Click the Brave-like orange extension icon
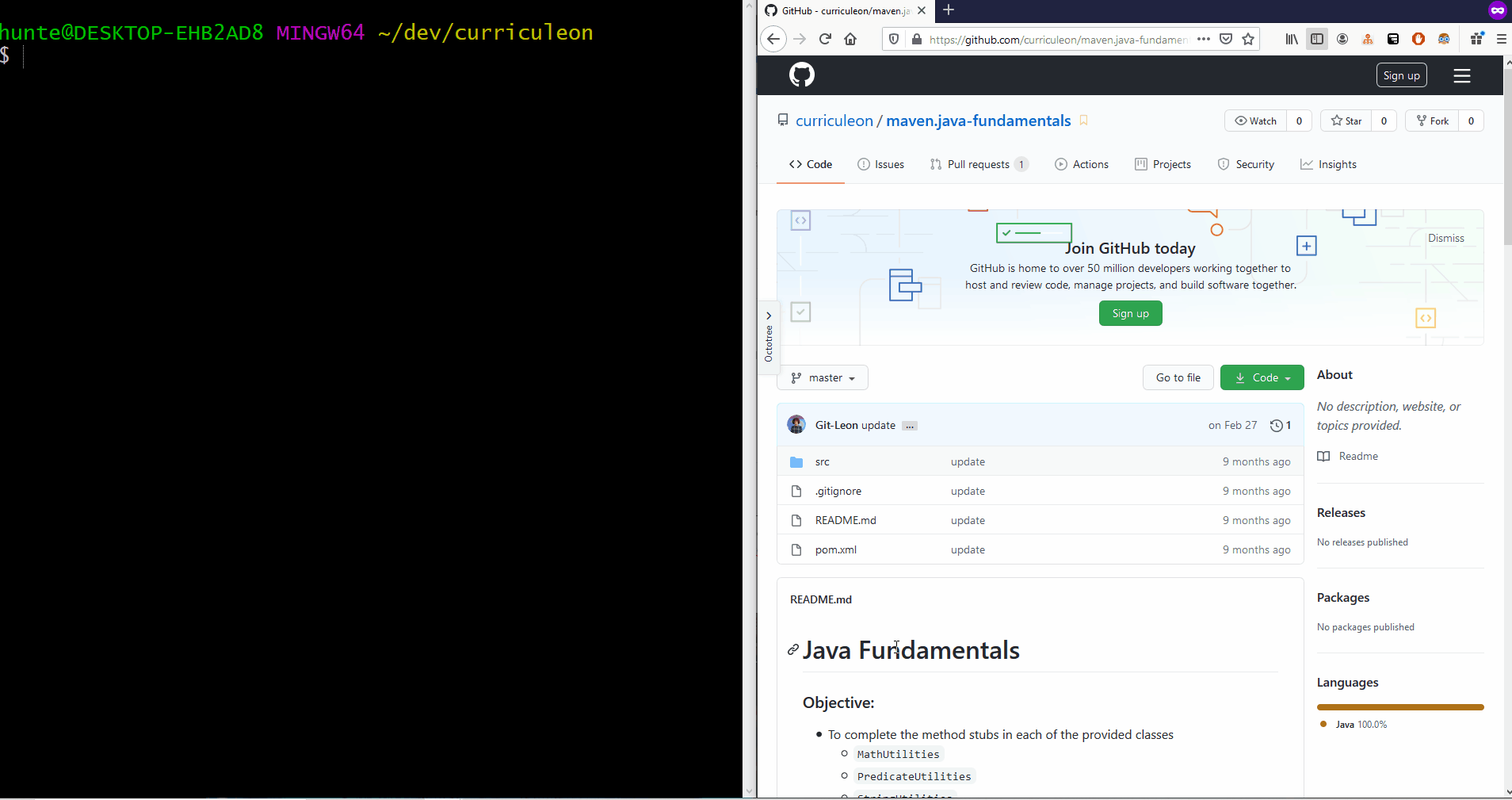This screenshot has width=1512, height=800. (x=1418, y=39)
